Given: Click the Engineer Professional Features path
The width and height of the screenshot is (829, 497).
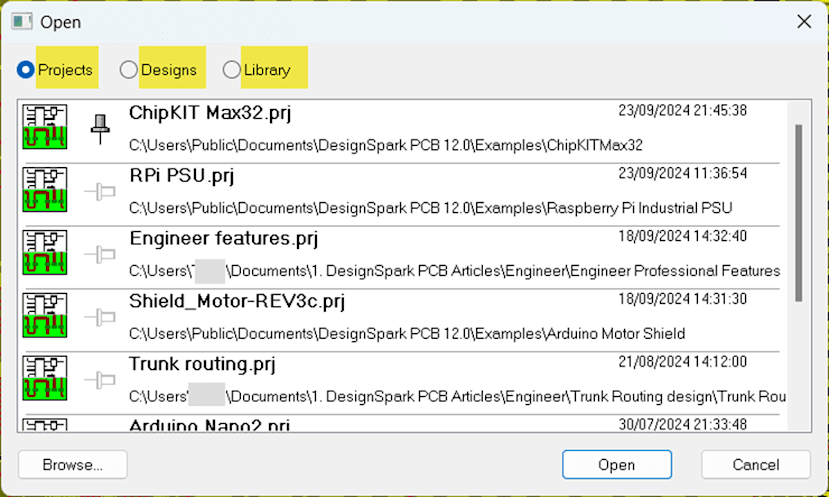Looking at the screenshot, I should [x=455, y=271].
